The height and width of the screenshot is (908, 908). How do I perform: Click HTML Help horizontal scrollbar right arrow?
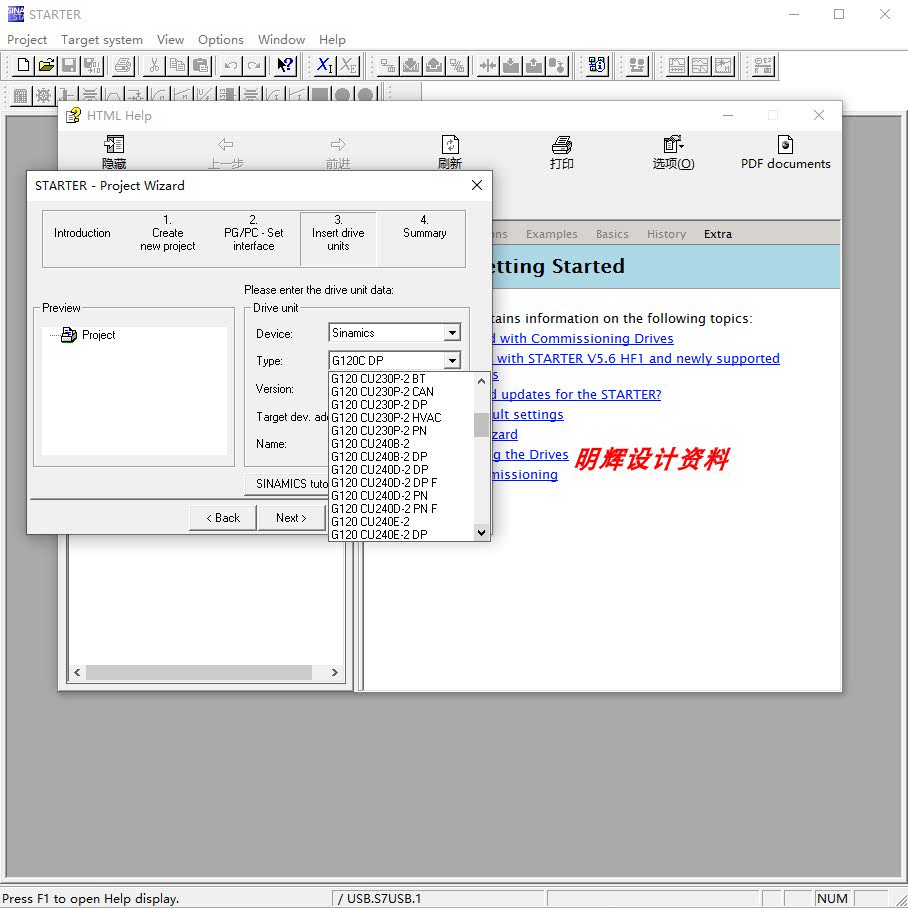(x=334, y=672)
